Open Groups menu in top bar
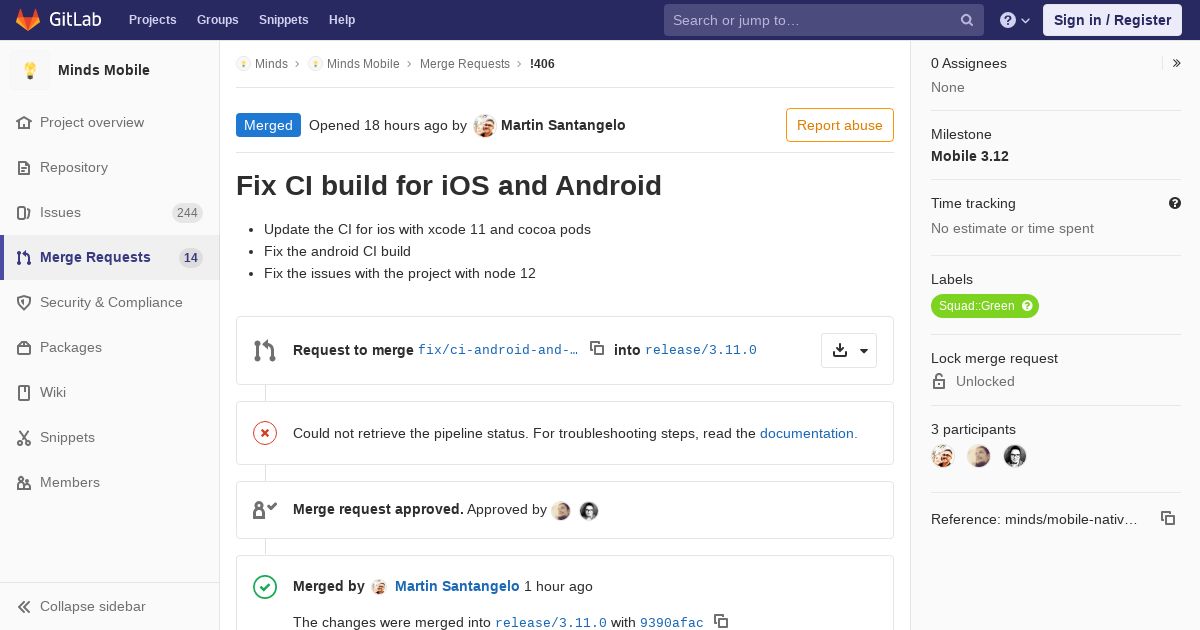 tap(217, 20)
